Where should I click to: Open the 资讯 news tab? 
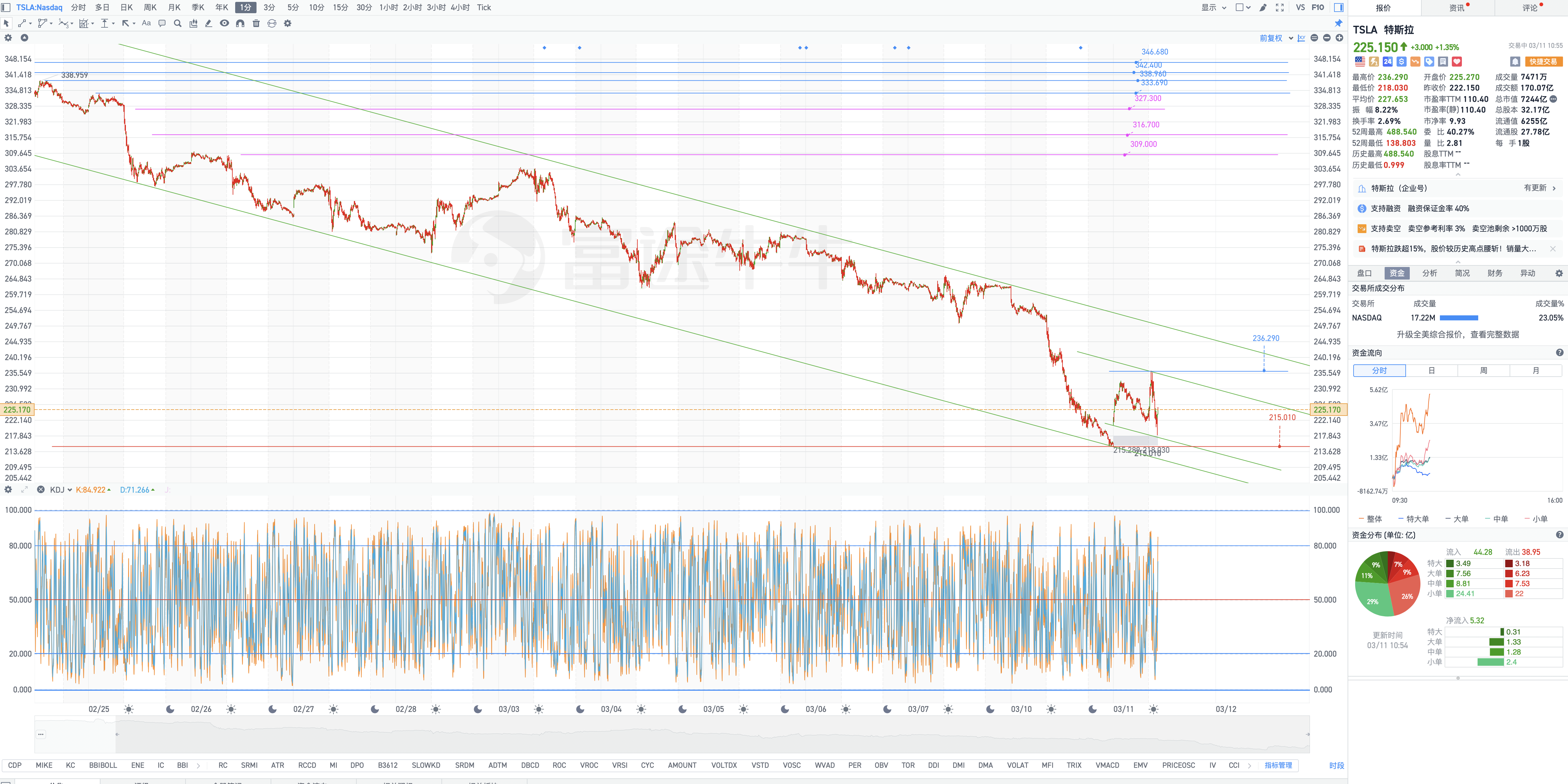pos(1457,8)
